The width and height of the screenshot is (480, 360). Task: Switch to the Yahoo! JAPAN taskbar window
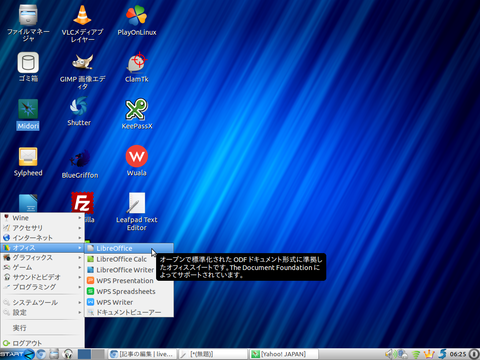click(284, 354)
